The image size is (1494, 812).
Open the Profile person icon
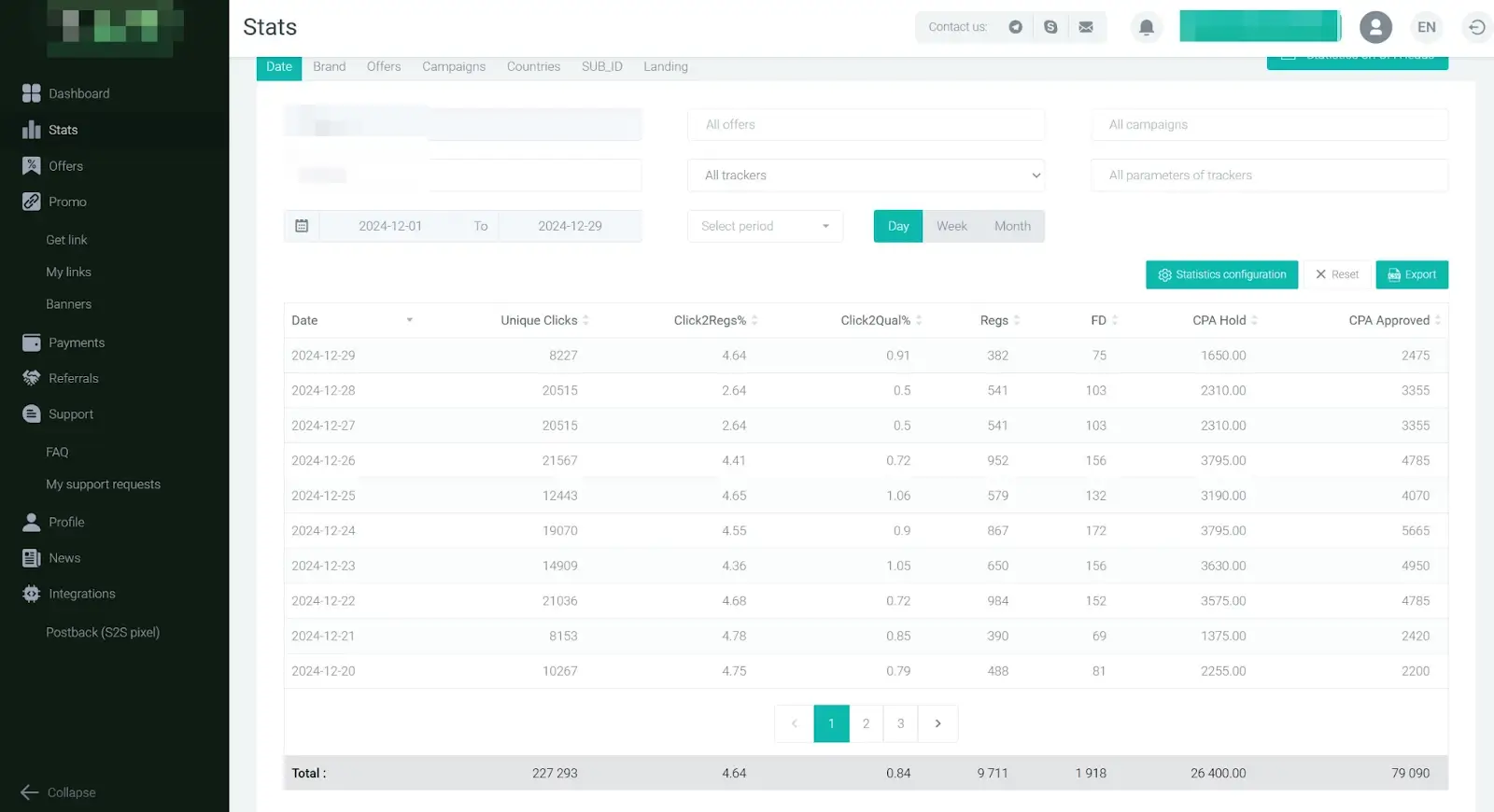(x=32, y=522)
